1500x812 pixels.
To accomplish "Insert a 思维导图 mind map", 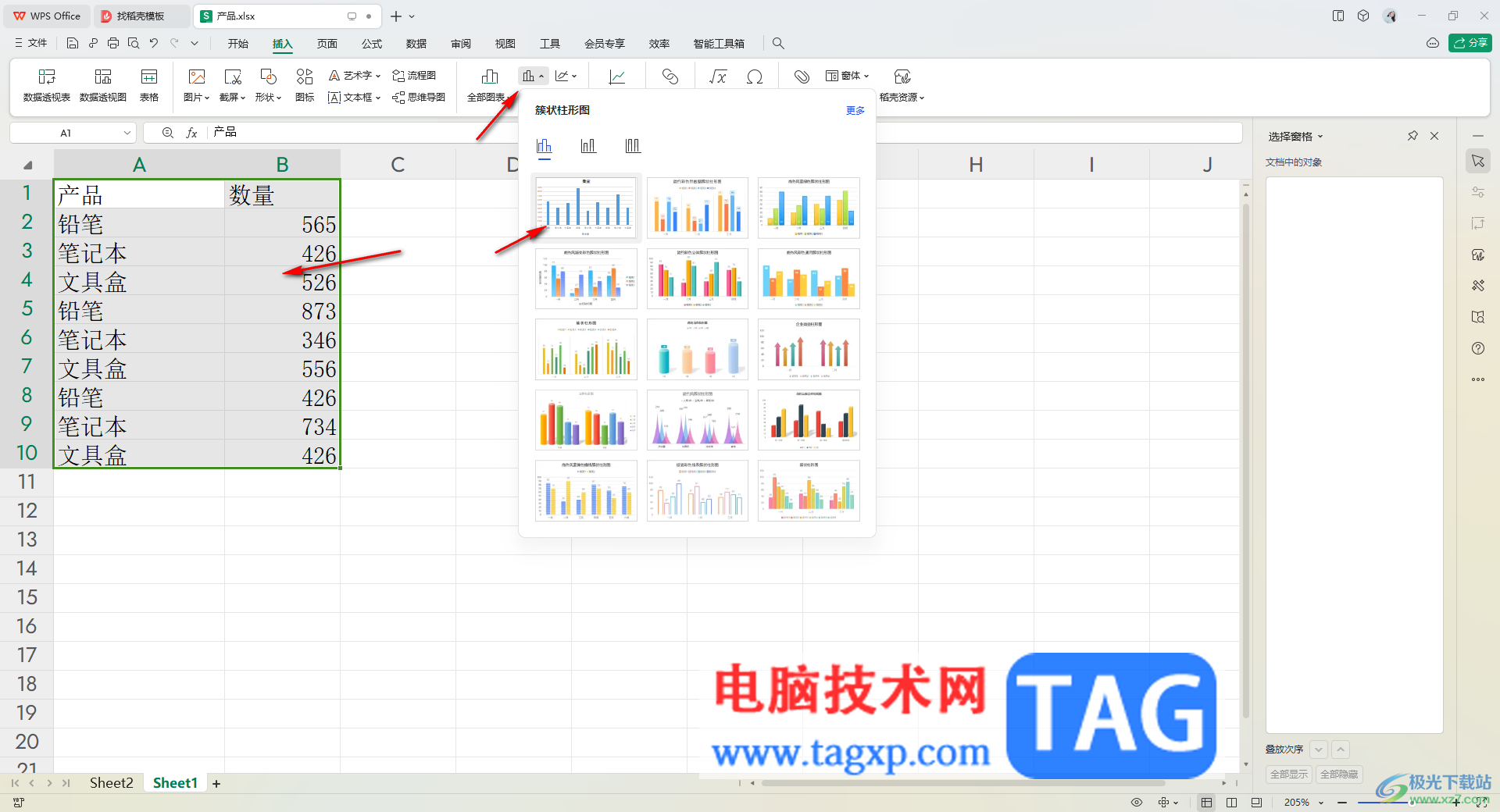I will click(419, 98).
